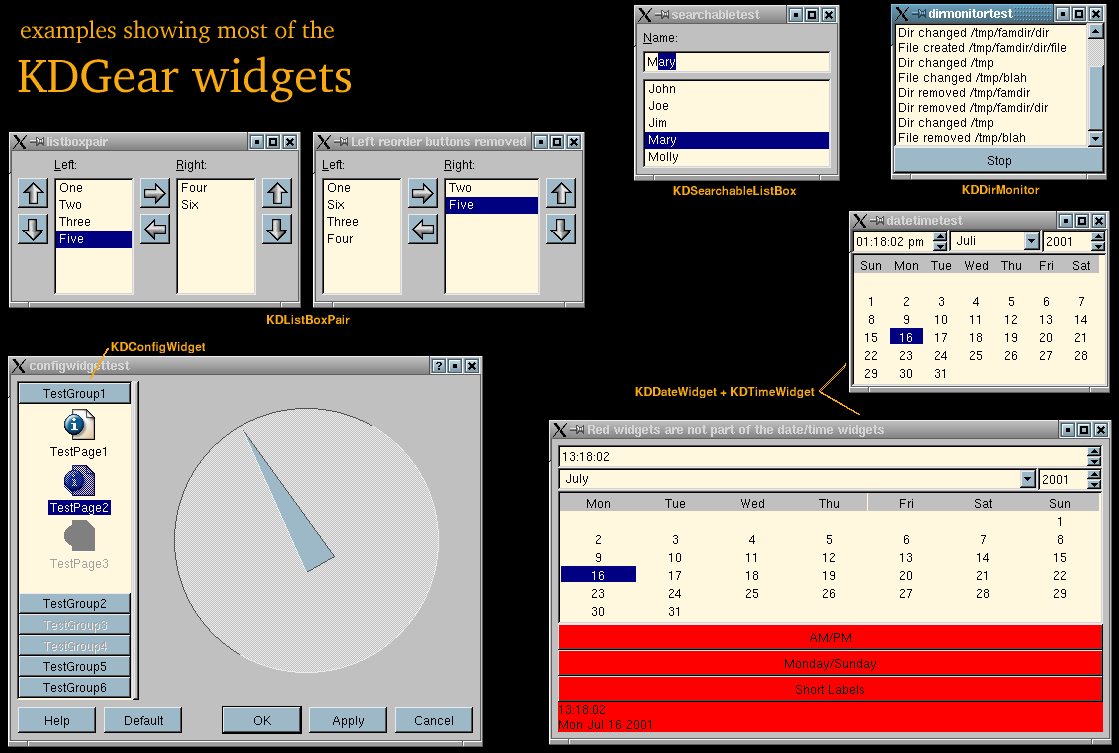Select day 16 highlighted in datetimetest calendar
This screenshot has width=1119, height=753.
[906, 338]
